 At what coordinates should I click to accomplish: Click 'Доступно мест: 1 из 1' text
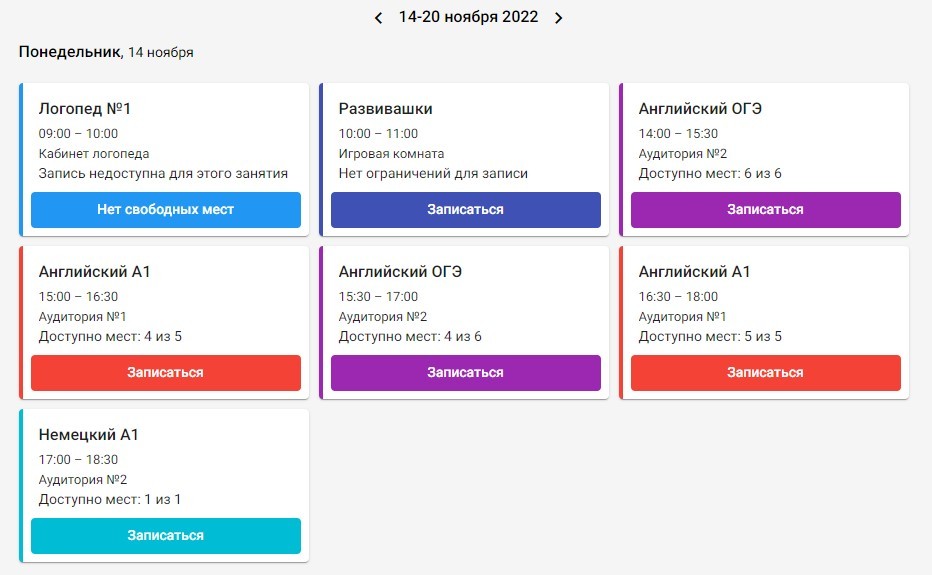click(x=110, y=499)
